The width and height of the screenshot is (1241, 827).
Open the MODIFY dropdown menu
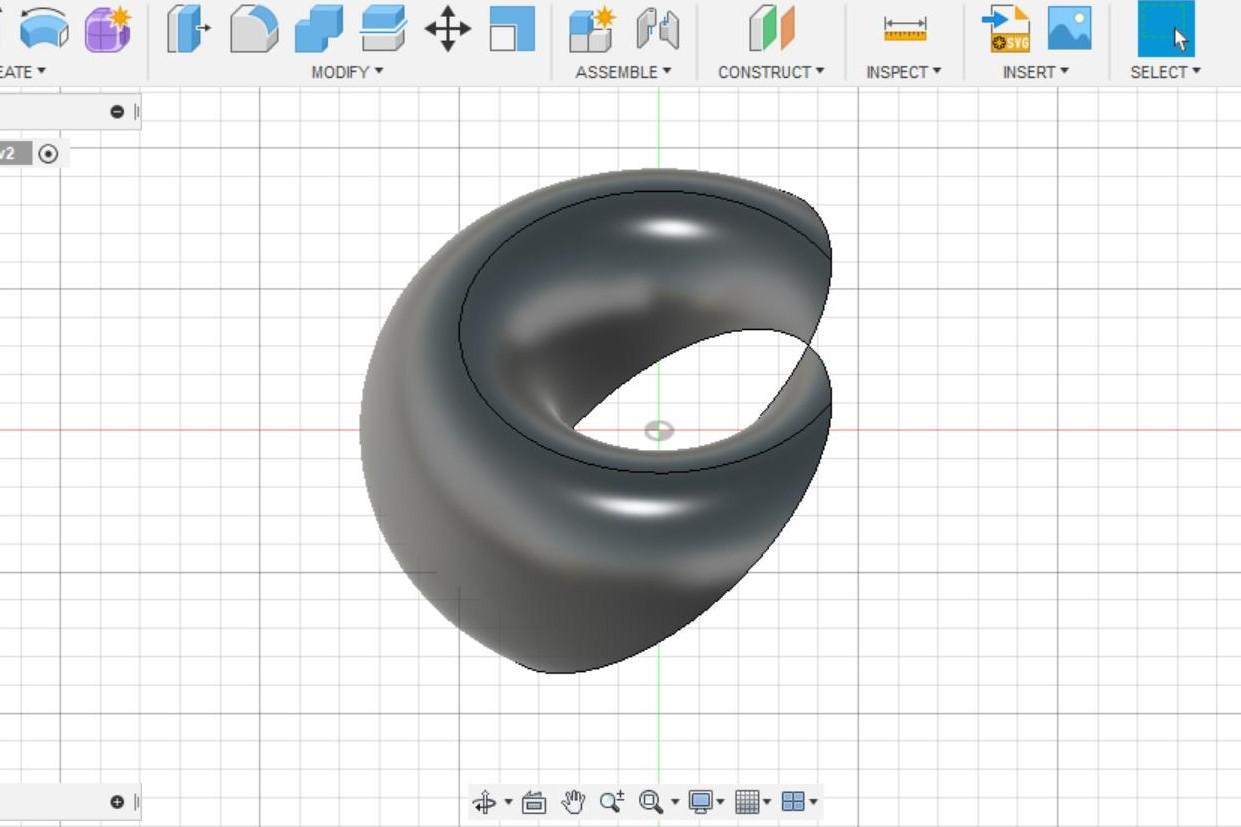tap(345, 71)
